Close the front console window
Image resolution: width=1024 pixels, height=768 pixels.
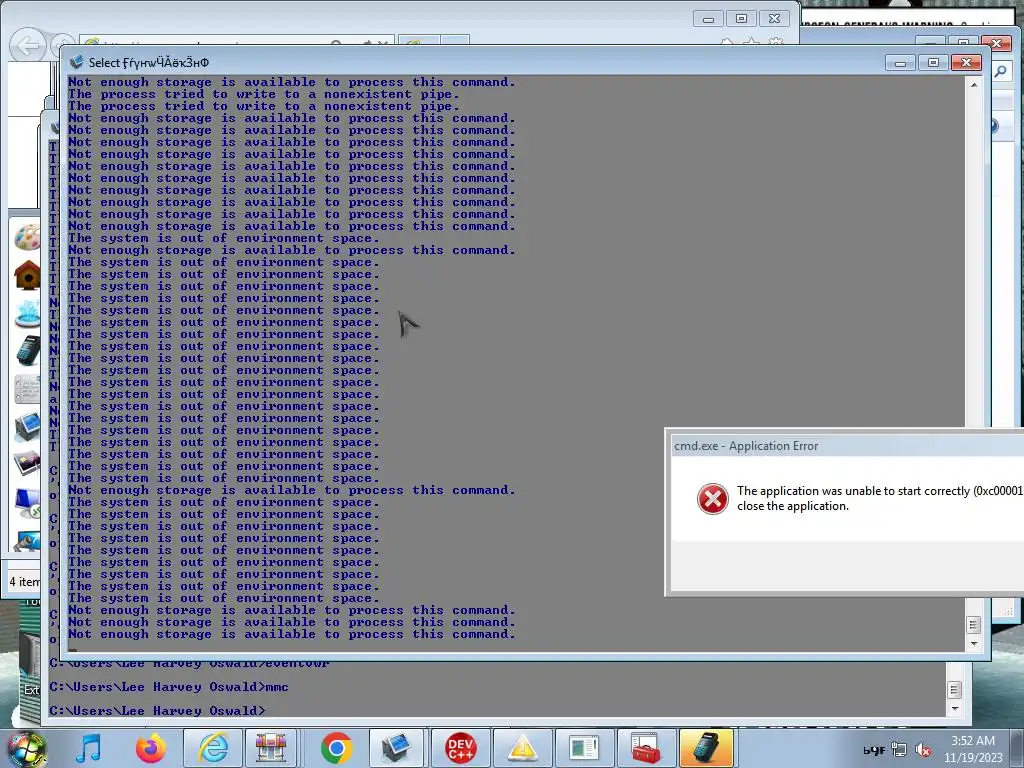click(x=966, y=63)
